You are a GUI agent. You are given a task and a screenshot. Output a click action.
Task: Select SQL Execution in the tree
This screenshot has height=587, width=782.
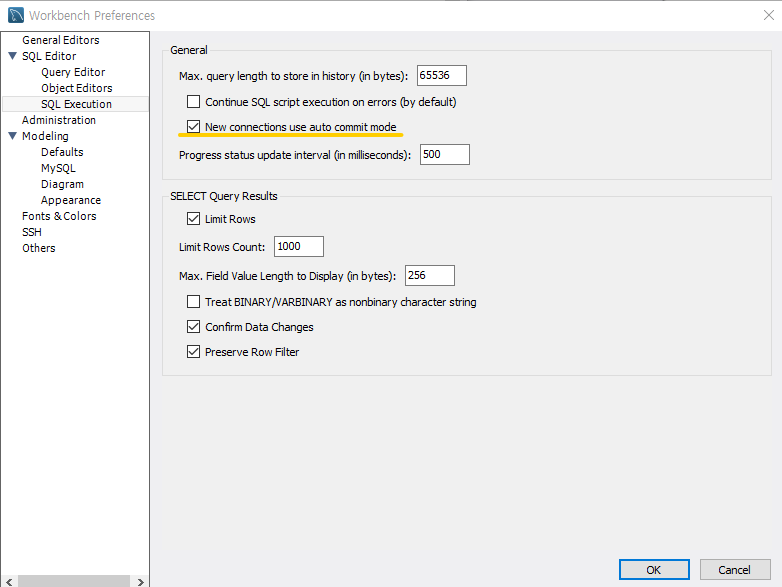pyautogui.click(x=76, y=104)
